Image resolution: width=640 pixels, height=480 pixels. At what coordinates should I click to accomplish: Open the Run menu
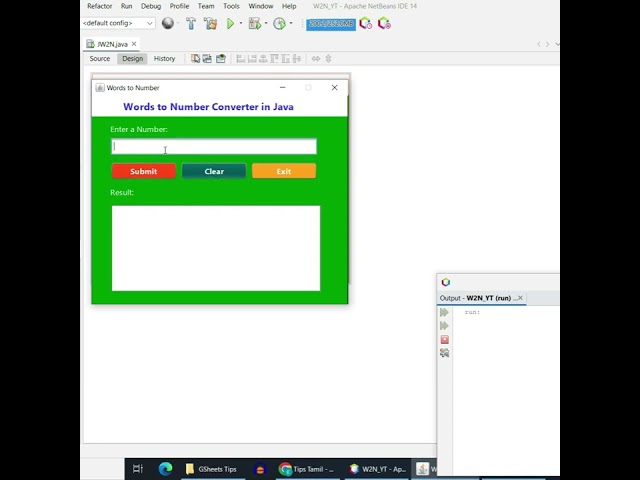(127, 6)
